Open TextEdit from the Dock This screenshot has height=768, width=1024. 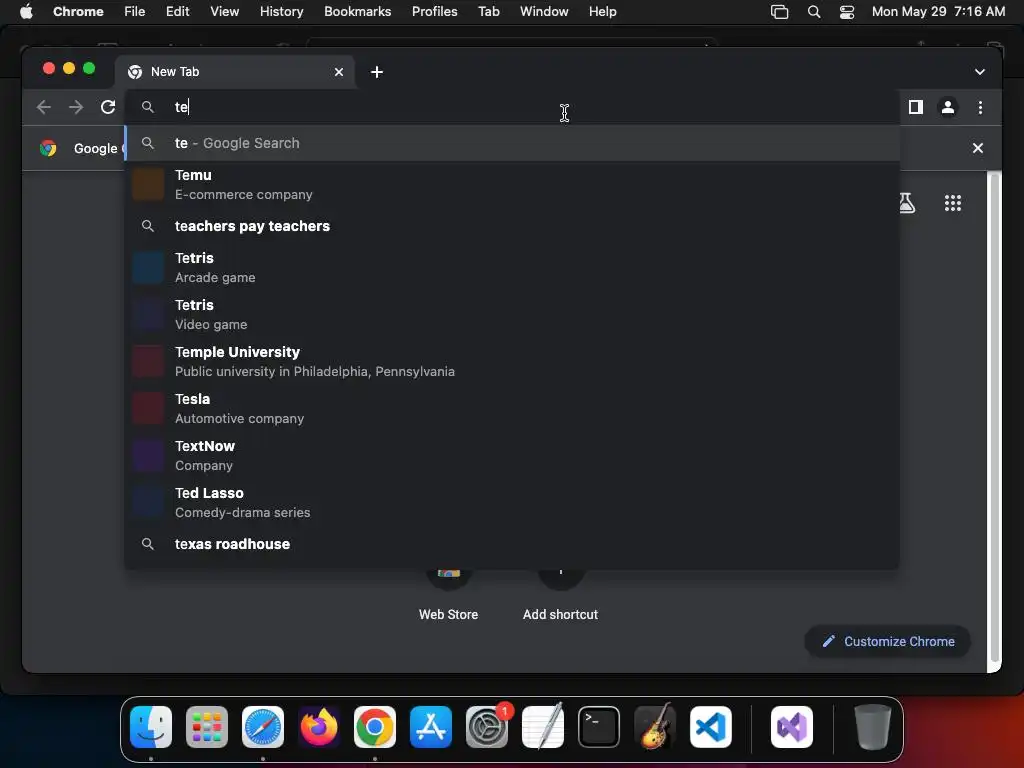543,727
